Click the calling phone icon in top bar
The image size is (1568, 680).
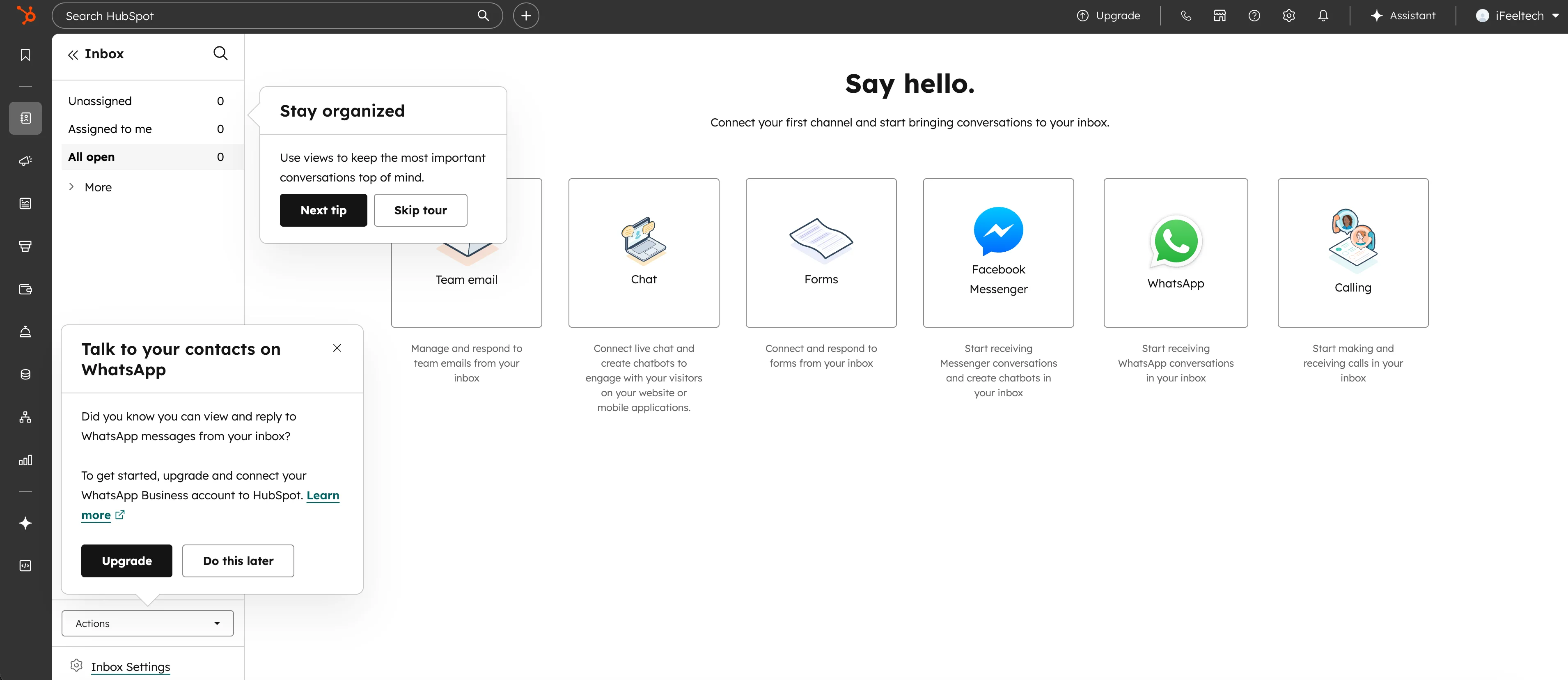[x=1186, y=16]
